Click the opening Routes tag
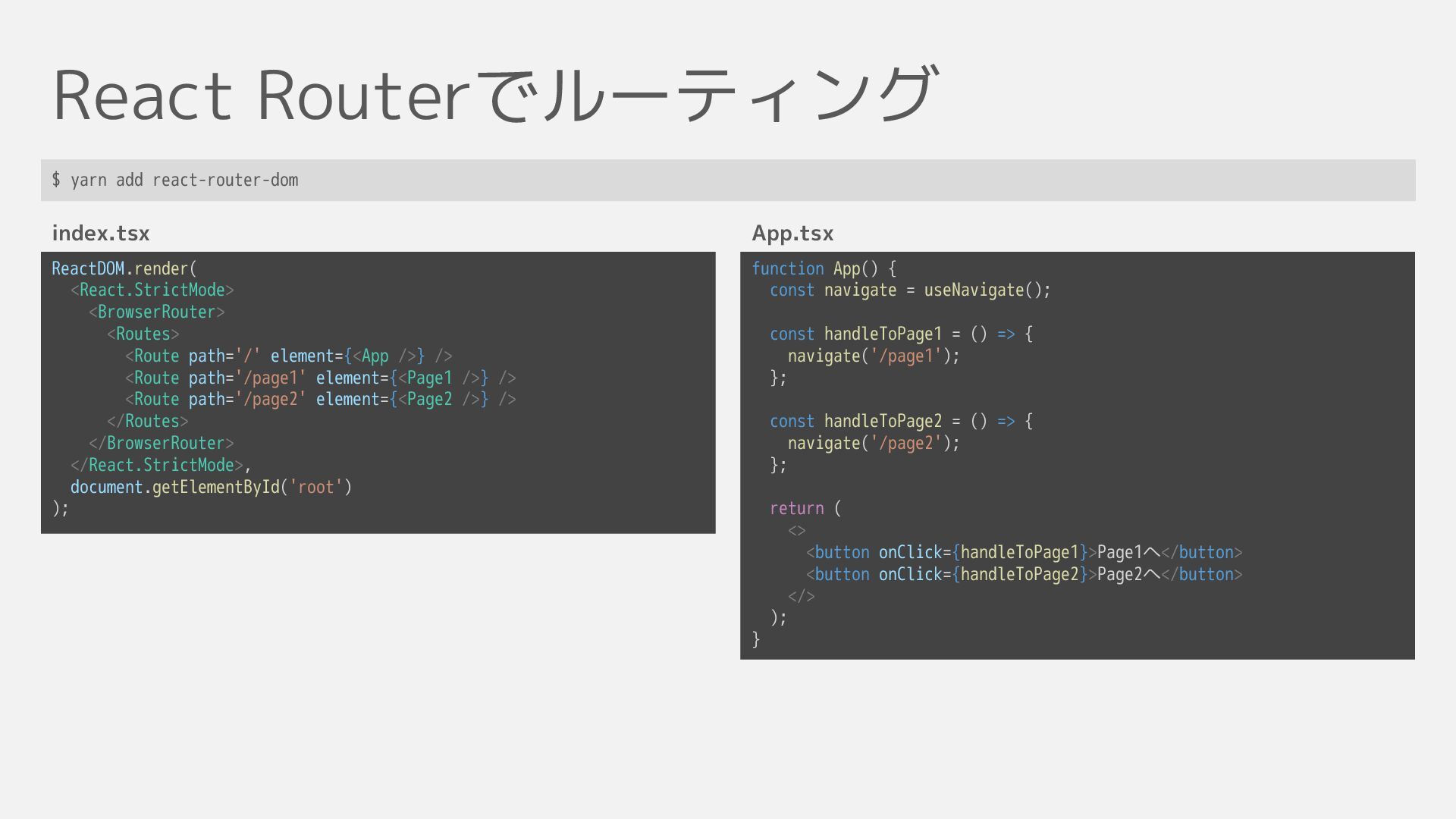This screenshot has width=1456, height=819. [x=143, y=334]
